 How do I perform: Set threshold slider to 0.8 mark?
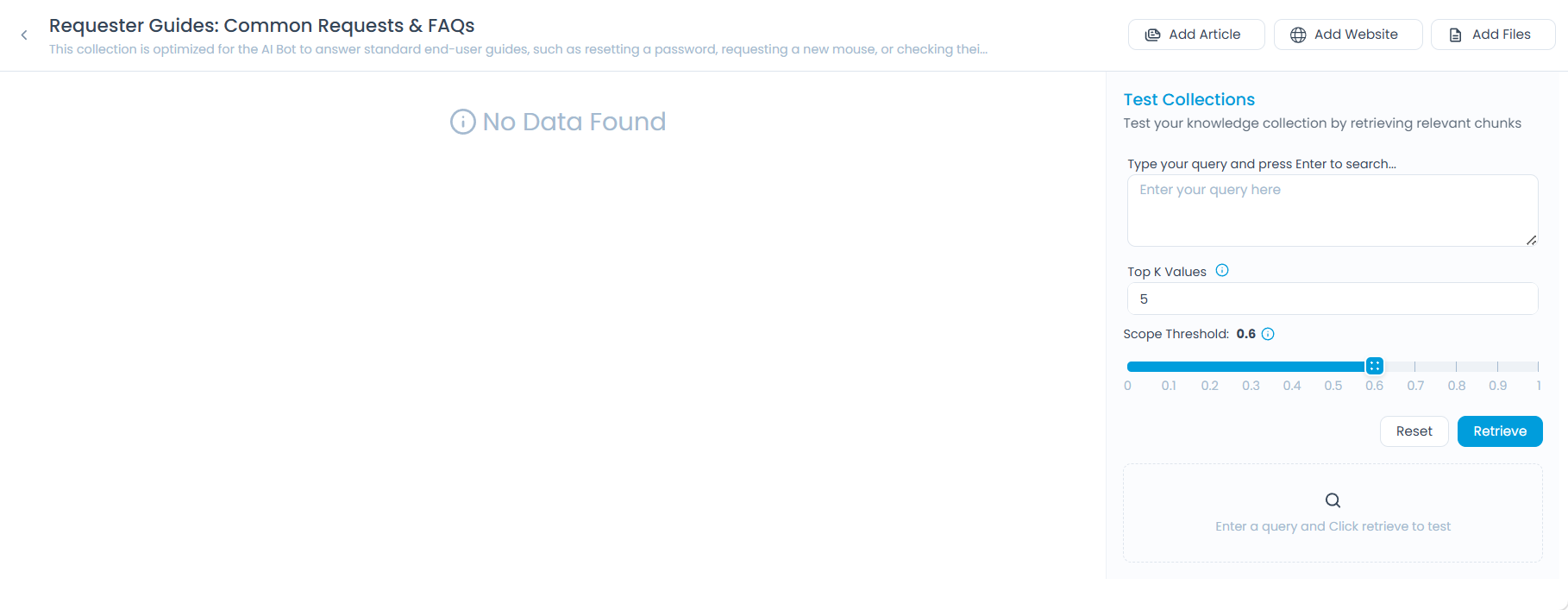pos(1457,367)
